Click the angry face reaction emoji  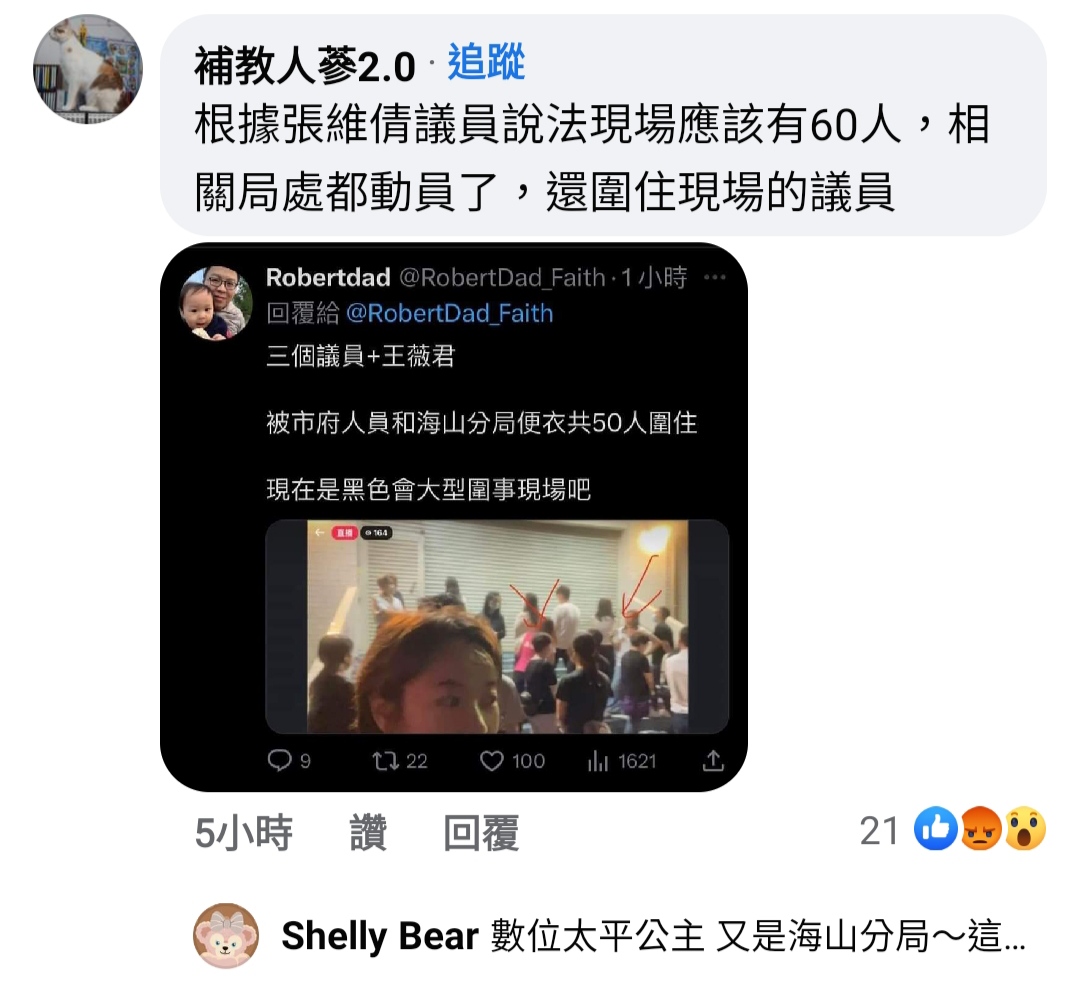(x=981, y=829)
